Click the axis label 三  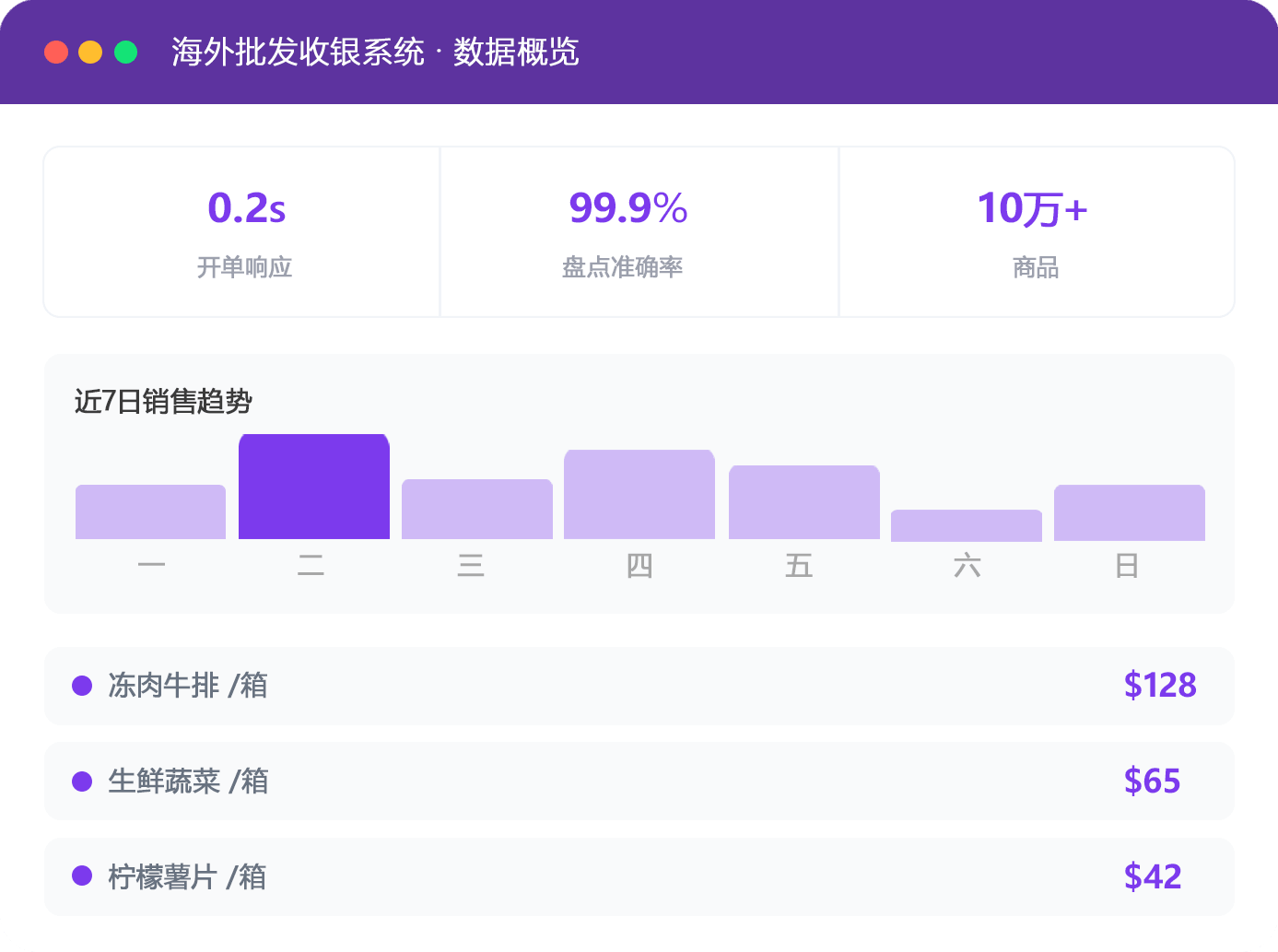pos(471,565)
